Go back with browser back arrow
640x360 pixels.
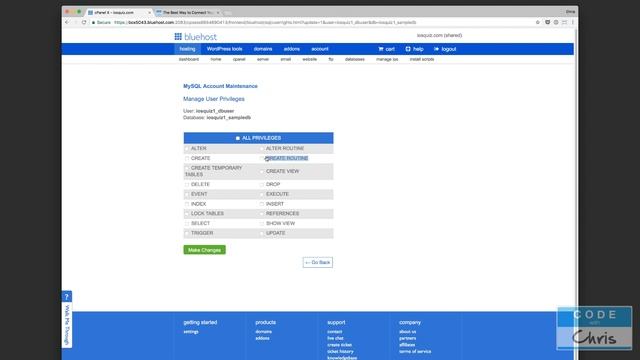67,22
